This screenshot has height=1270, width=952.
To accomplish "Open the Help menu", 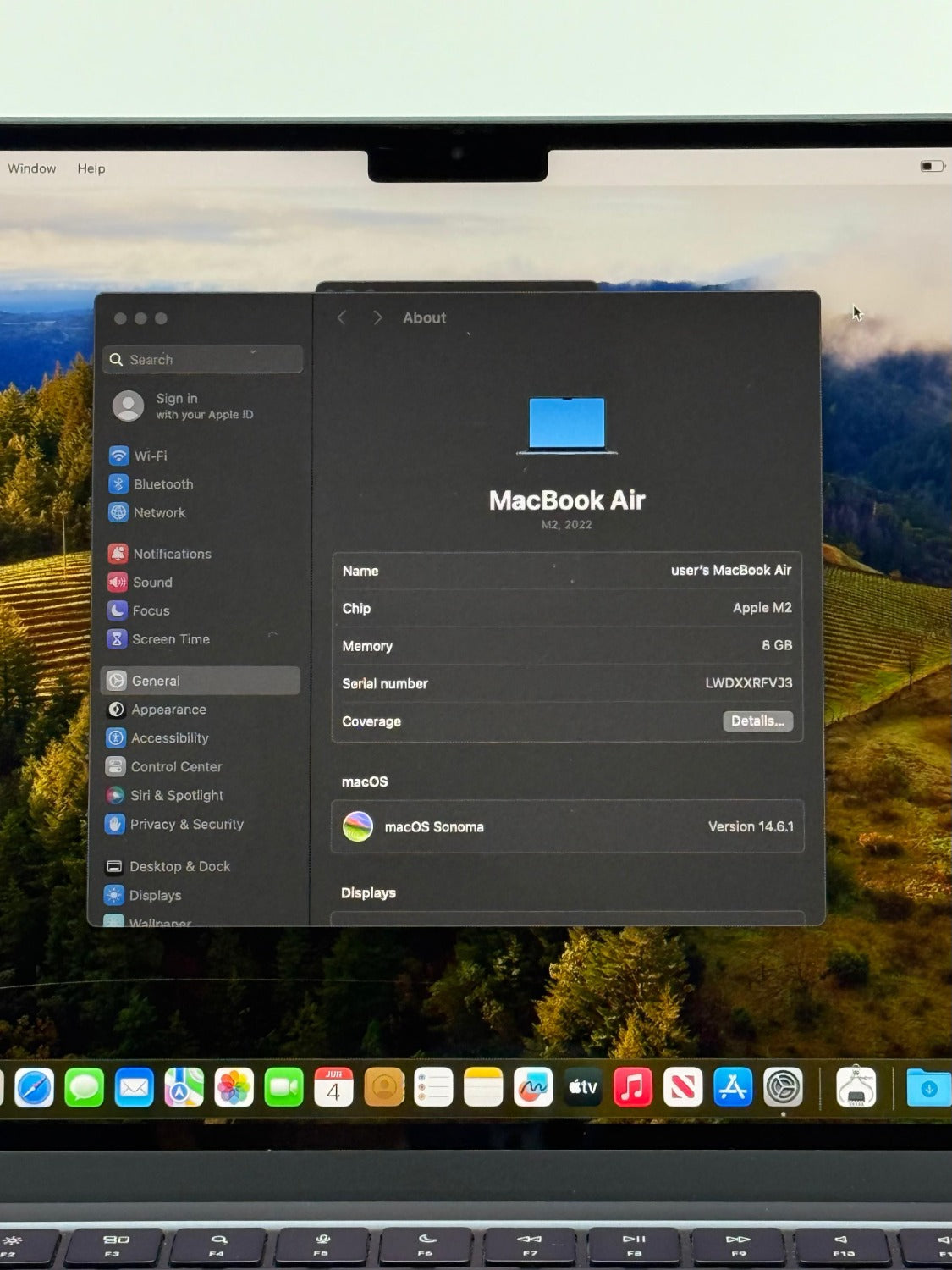I will click(91, 168).
